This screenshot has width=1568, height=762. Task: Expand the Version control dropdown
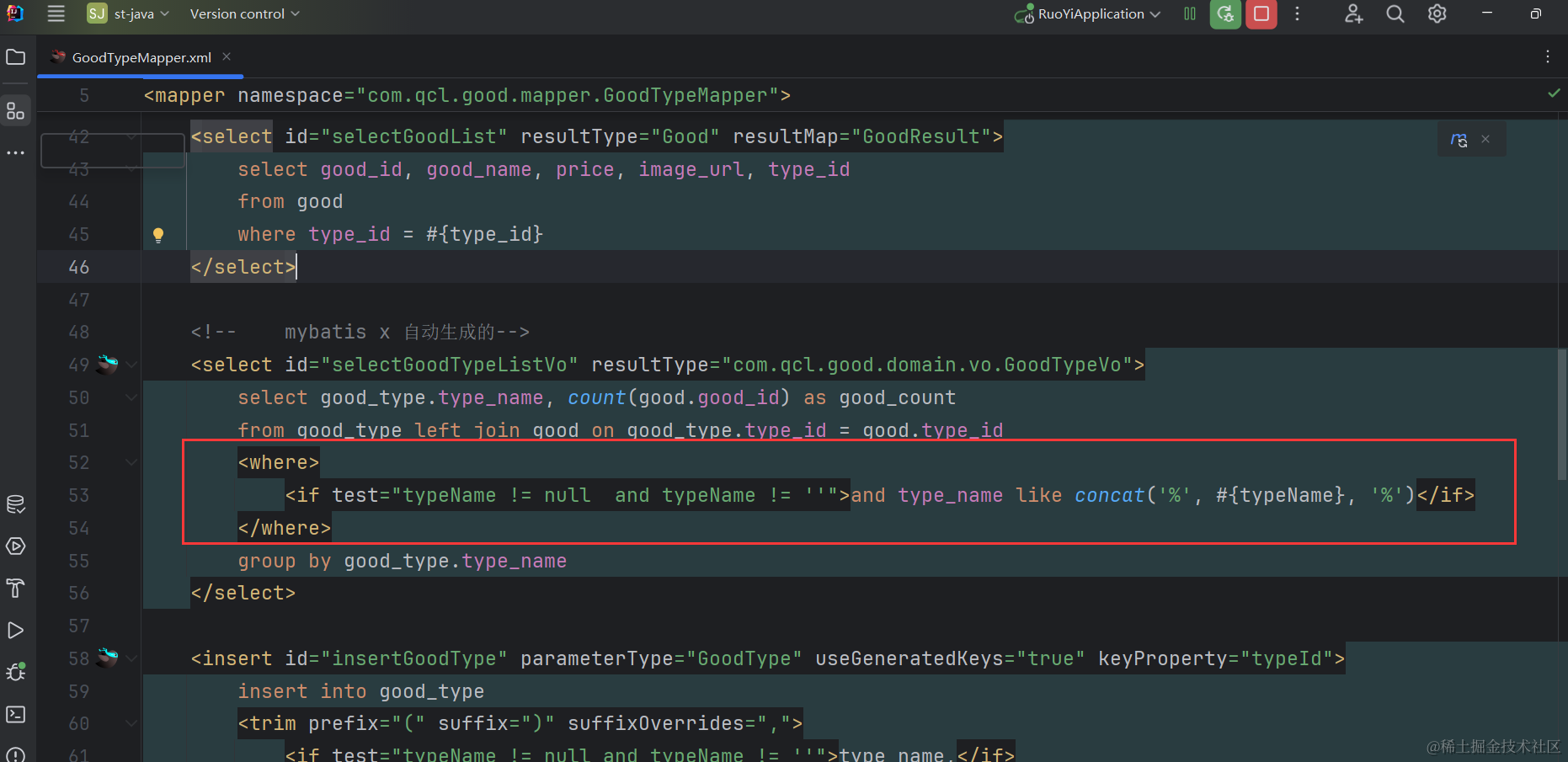[244, 14]
